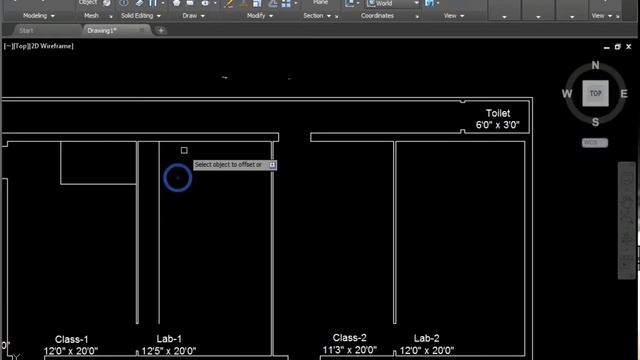Open the Mesh panel dialog launcher arrow
The width and height of the screenshot is (640, 360).
pos(111,16)
